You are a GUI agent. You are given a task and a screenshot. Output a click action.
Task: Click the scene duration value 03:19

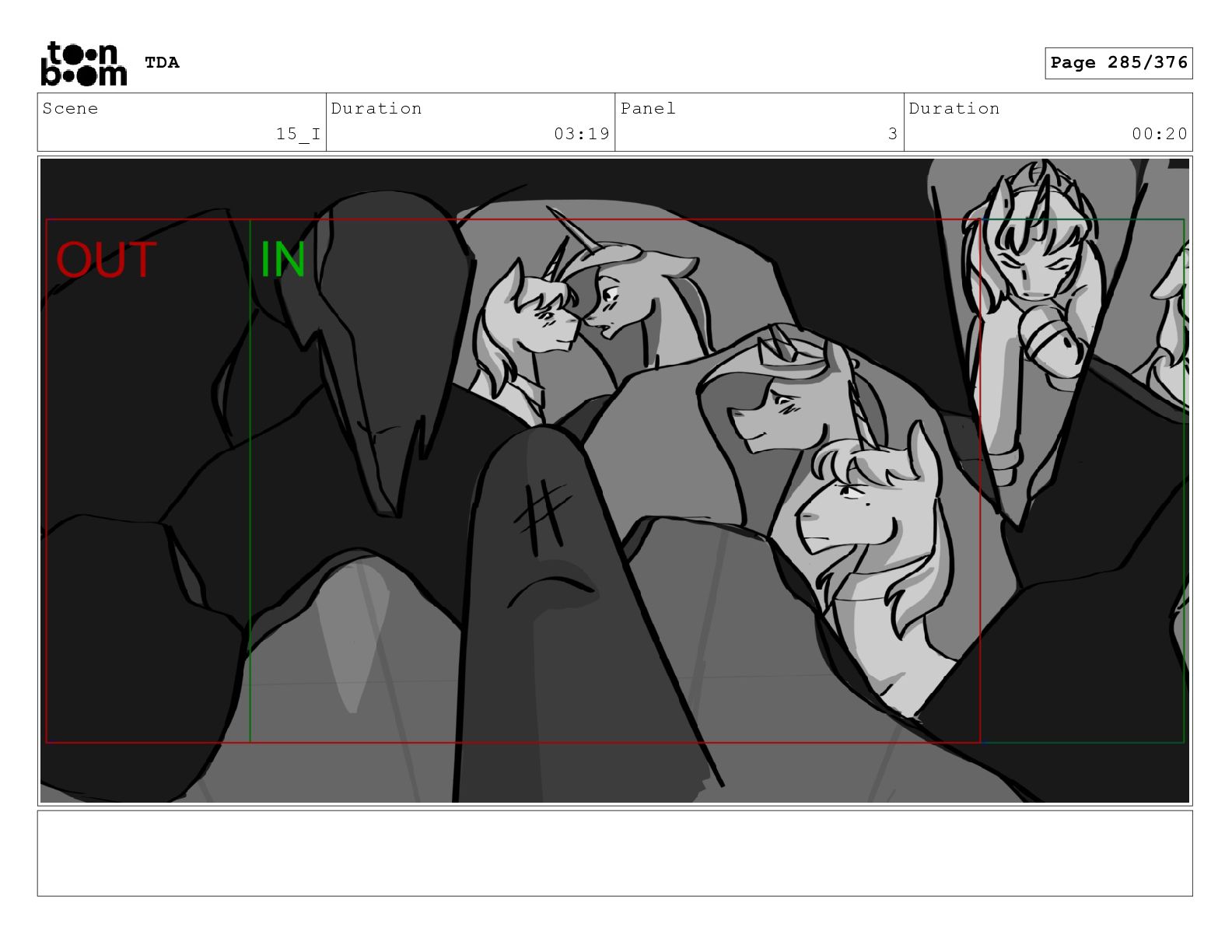(x=582, y=134)
